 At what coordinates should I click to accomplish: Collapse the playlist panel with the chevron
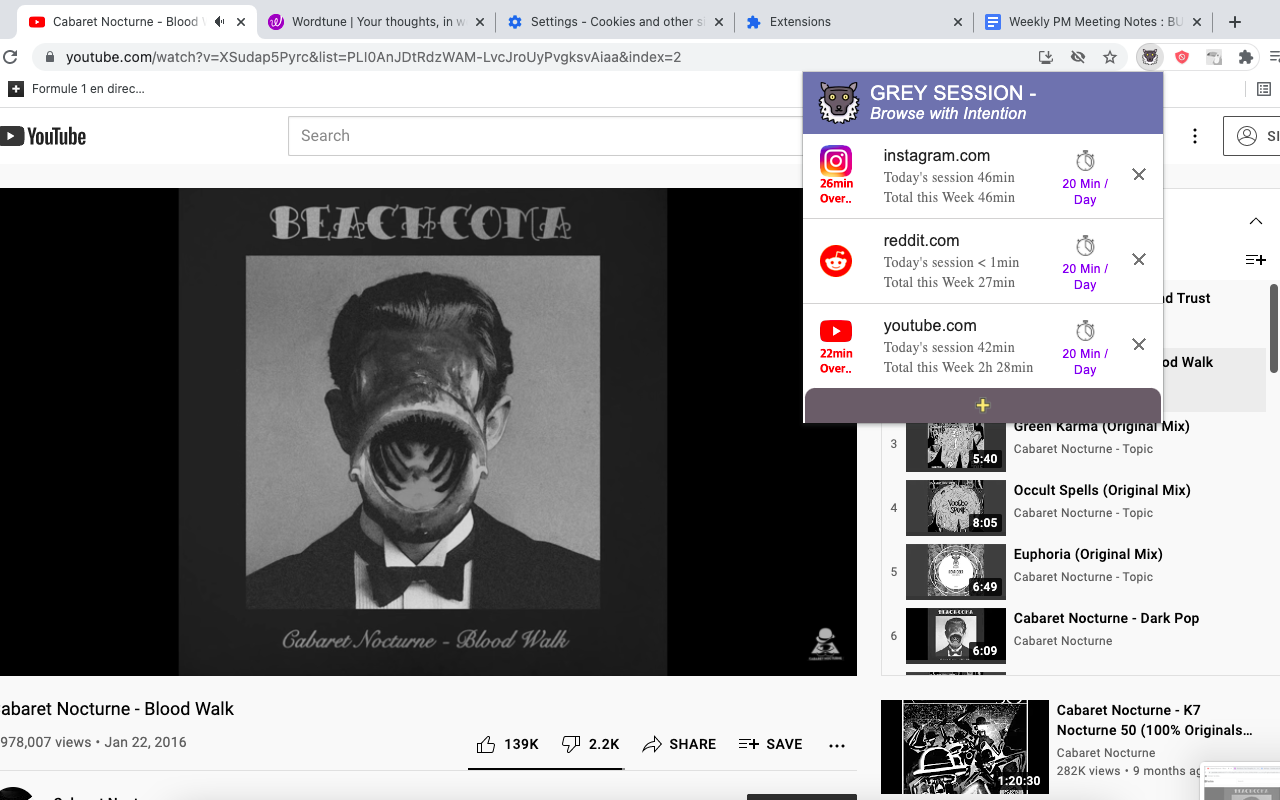coord(1256,221)
